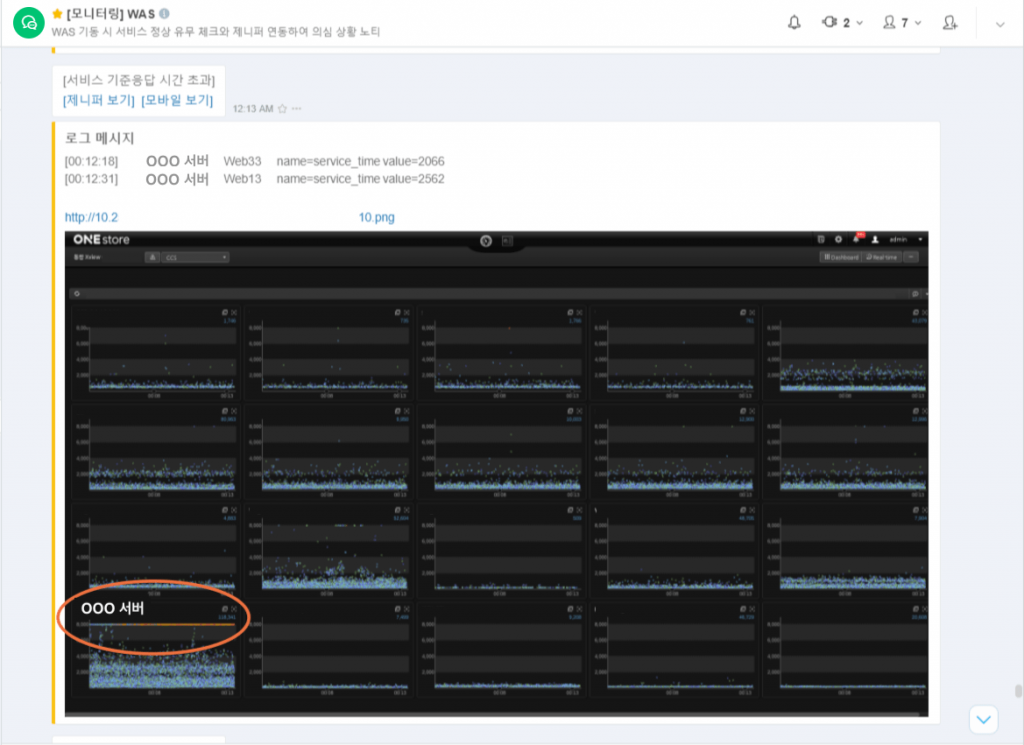
Task: Open more options for 12:13 AM message
Action: point(296,108)
